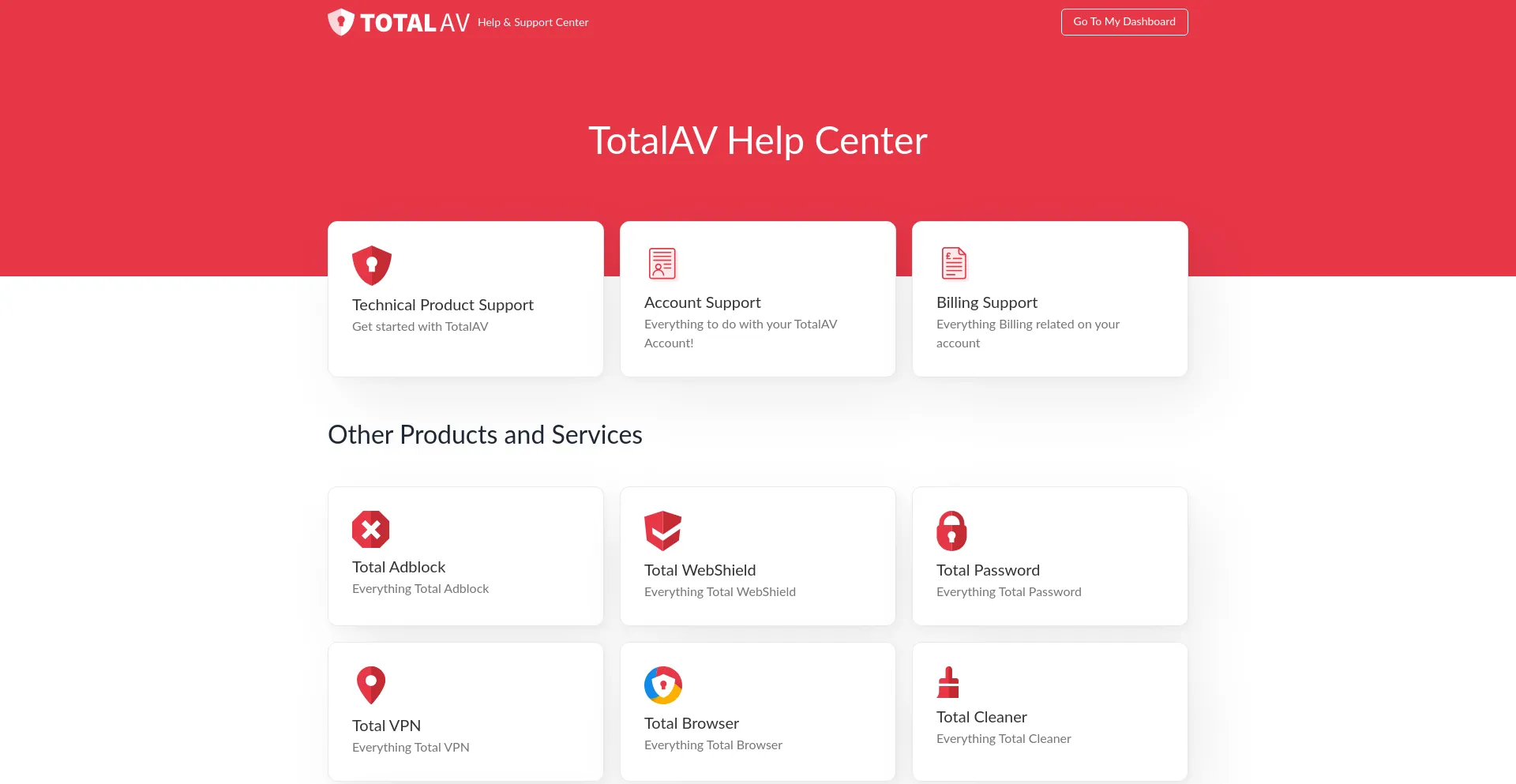
Task: Click the Total WebShield check shield icon
Action: (x=663, y=531)
